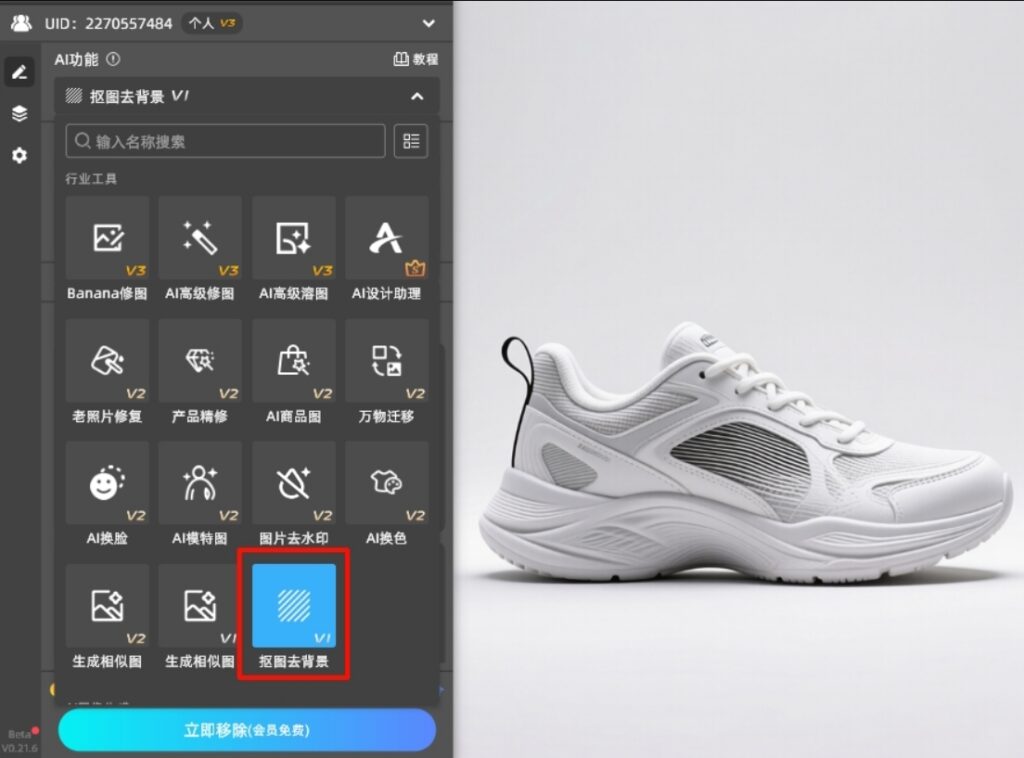This screenshot has height=758, width=1024.
Task: Open the 图片去水印 watermark removal tool
Action: [x=293, y=485]
